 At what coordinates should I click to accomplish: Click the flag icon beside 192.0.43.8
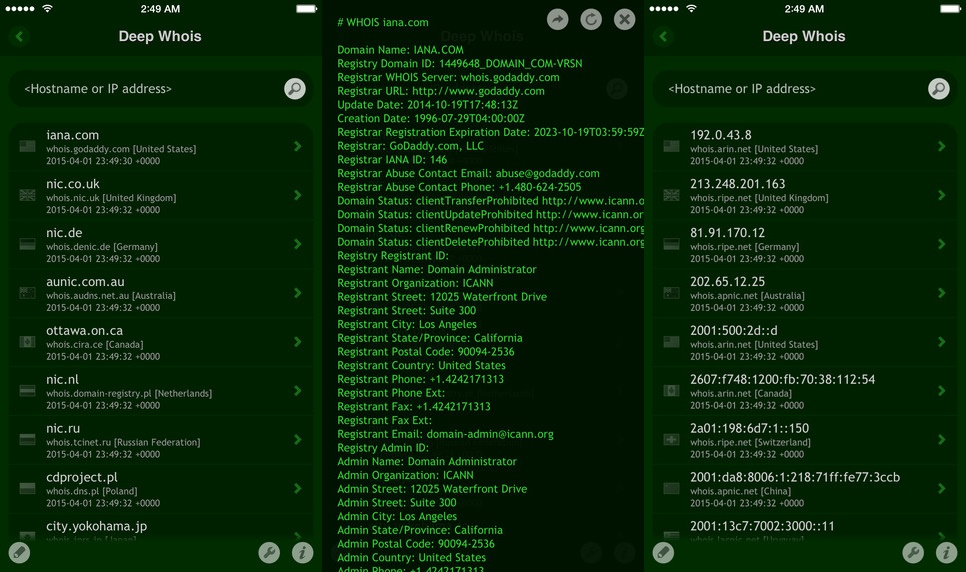click(x=671, y=146)
